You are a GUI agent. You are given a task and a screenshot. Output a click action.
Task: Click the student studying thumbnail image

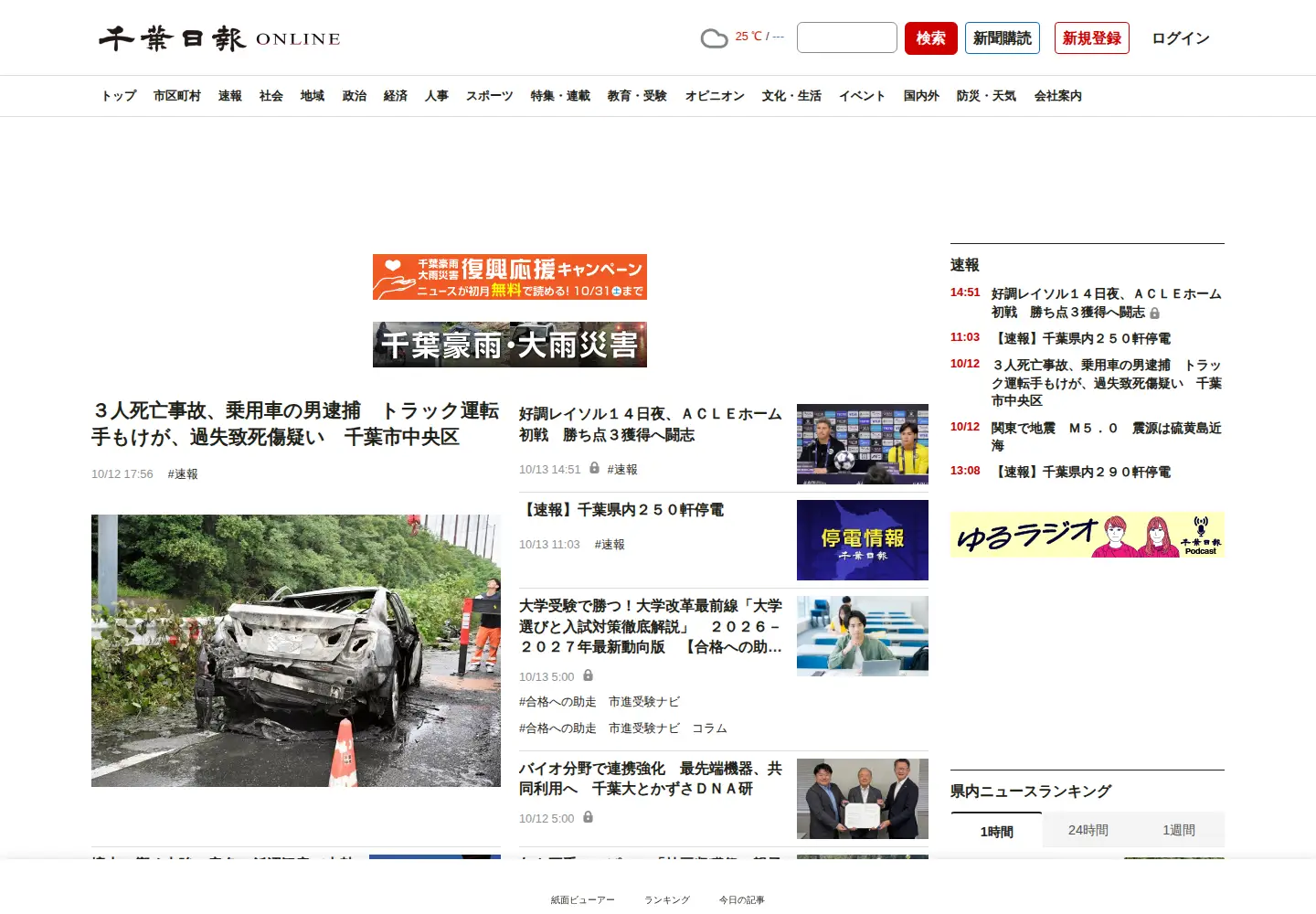[863, 636]
